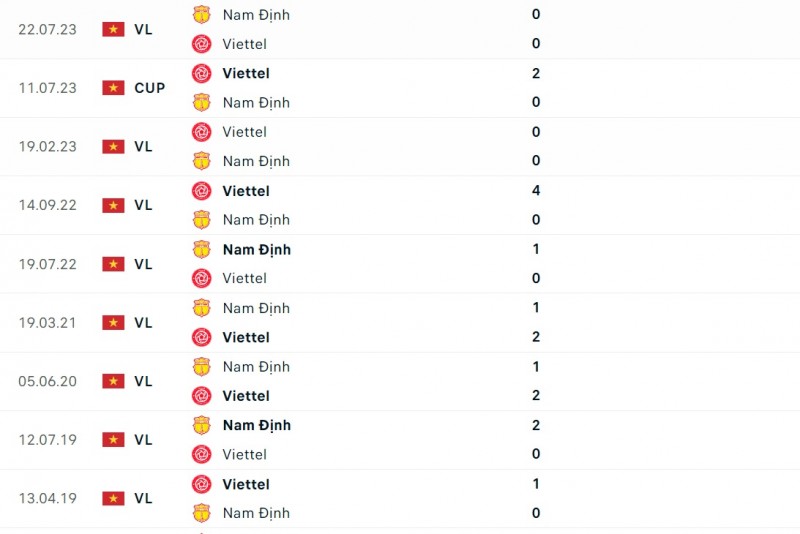Open bold Viettel name in 14.09.22 match

point(246,191)
